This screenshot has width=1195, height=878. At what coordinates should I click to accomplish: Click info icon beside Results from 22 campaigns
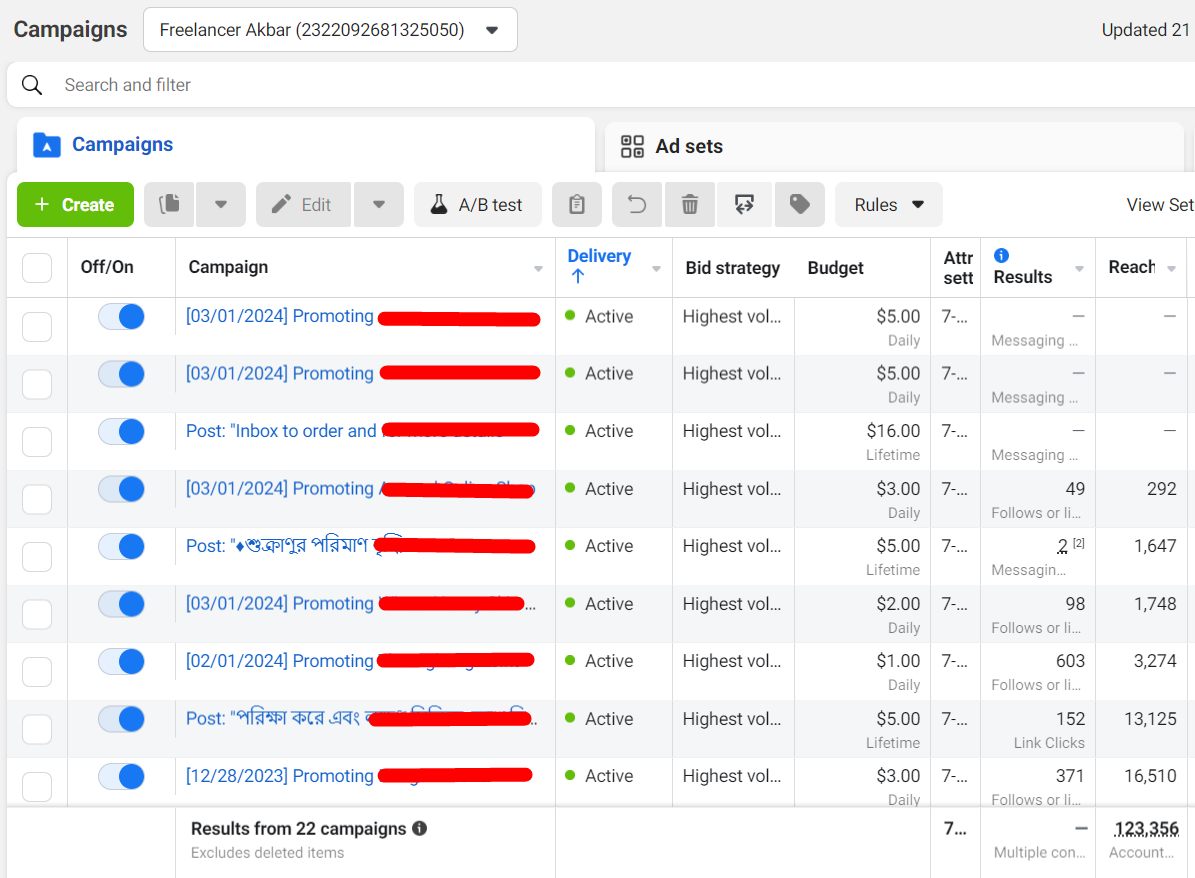pos(420,829)
